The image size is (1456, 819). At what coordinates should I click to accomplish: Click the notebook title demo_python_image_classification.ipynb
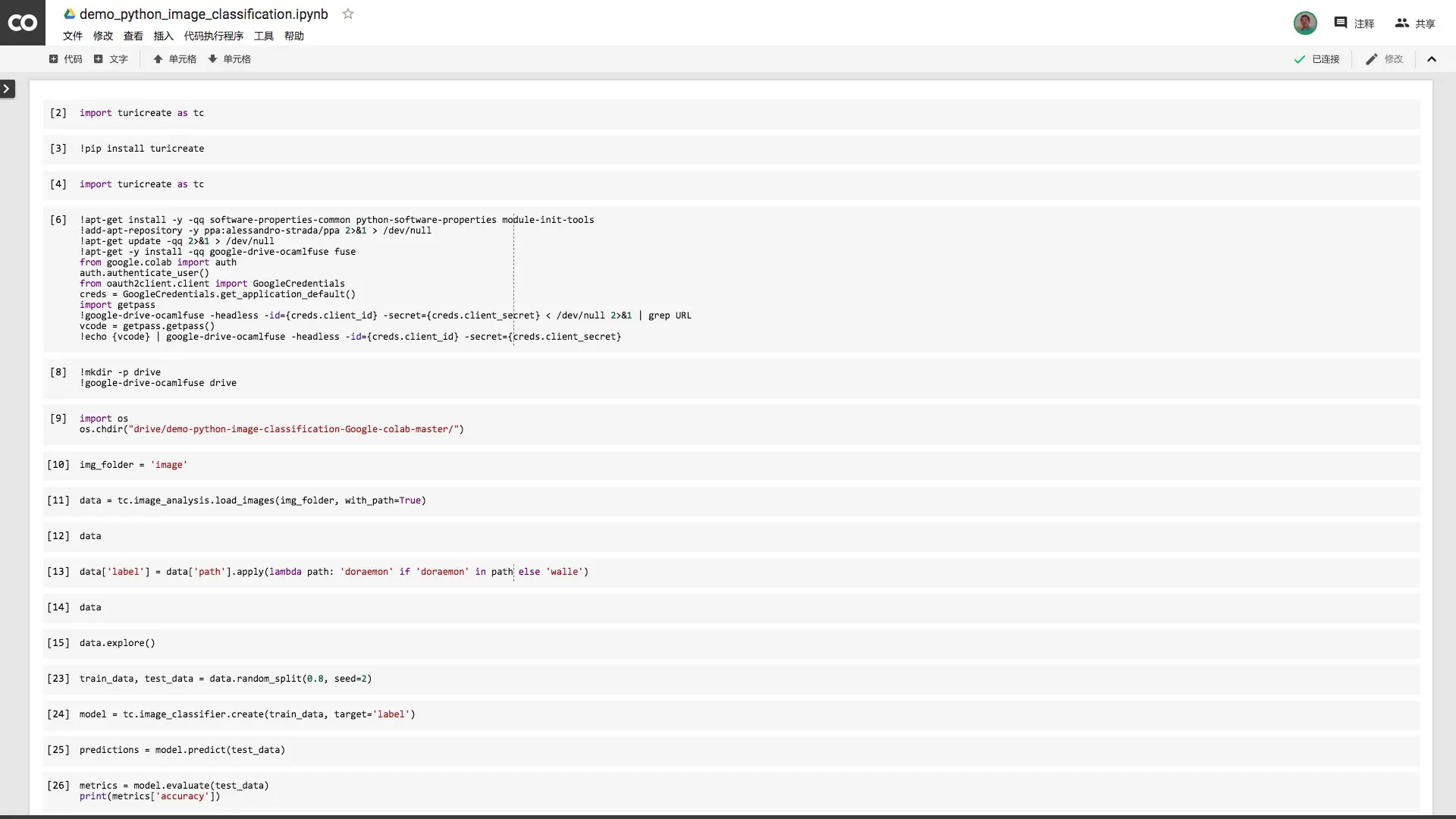pos(203,14)
